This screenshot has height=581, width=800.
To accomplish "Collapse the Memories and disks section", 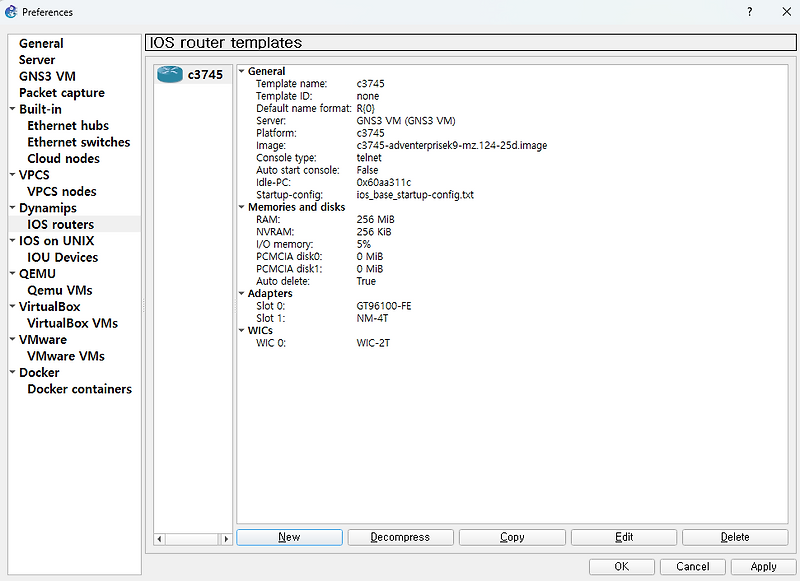I will pos(240,207).
